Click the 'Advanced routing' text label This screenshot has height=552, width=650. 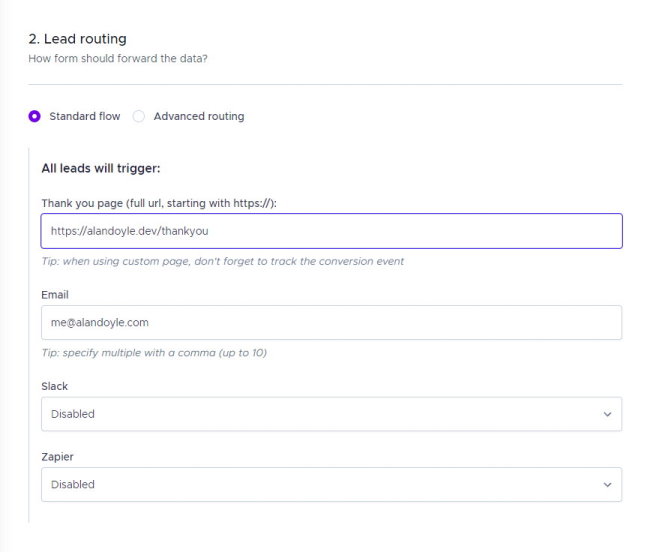(199, 116)
